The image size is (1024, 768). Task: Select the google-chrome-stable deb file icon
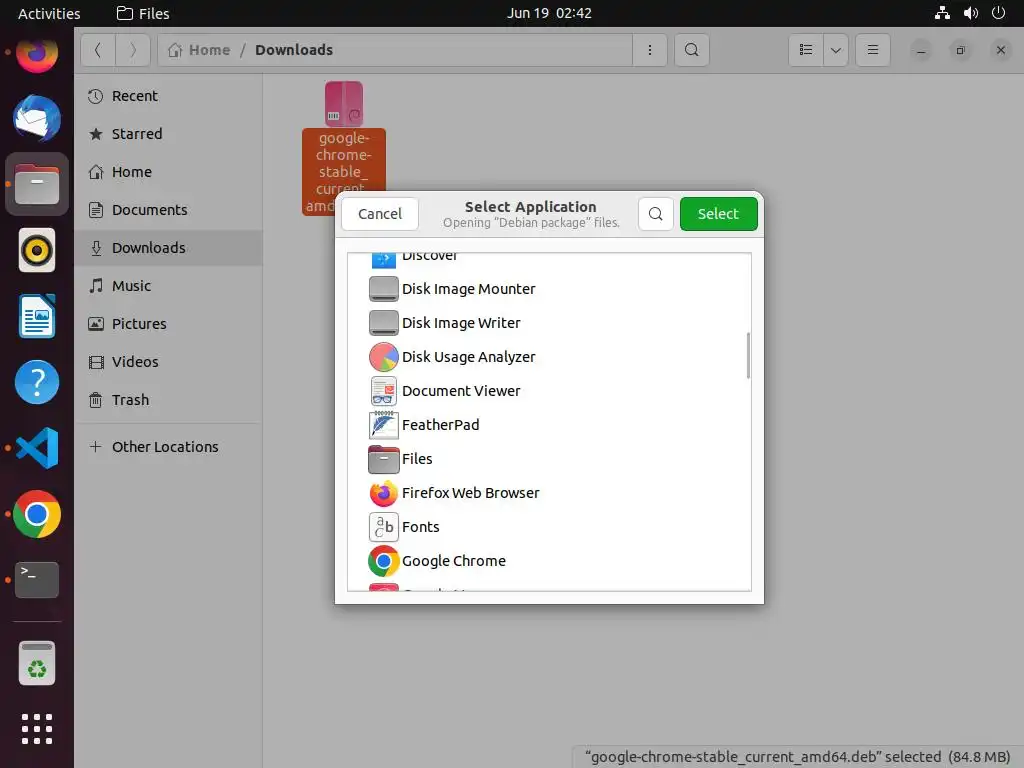(344, 104)
